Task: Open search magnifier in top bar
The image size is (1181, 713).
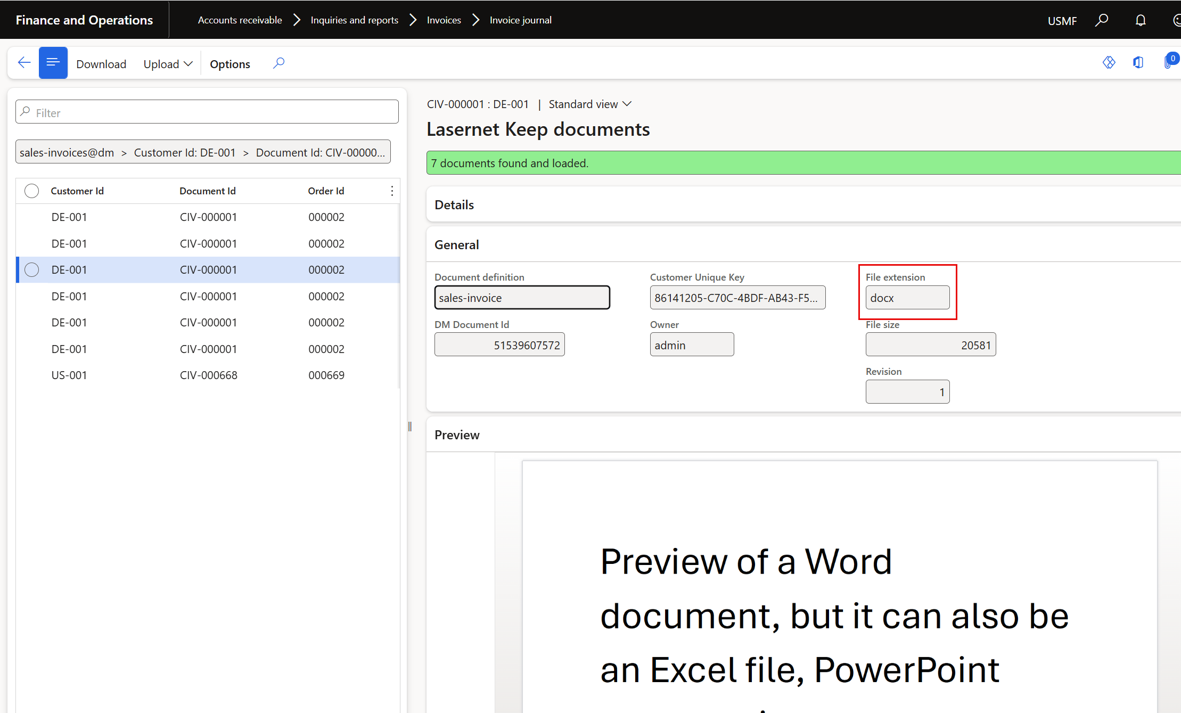Action: click(1102, 20)
